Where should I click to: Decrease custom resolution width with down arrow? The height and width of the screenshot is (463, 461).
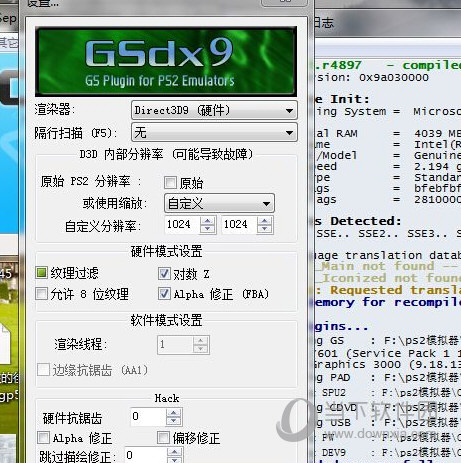click(x=208, y=229)
